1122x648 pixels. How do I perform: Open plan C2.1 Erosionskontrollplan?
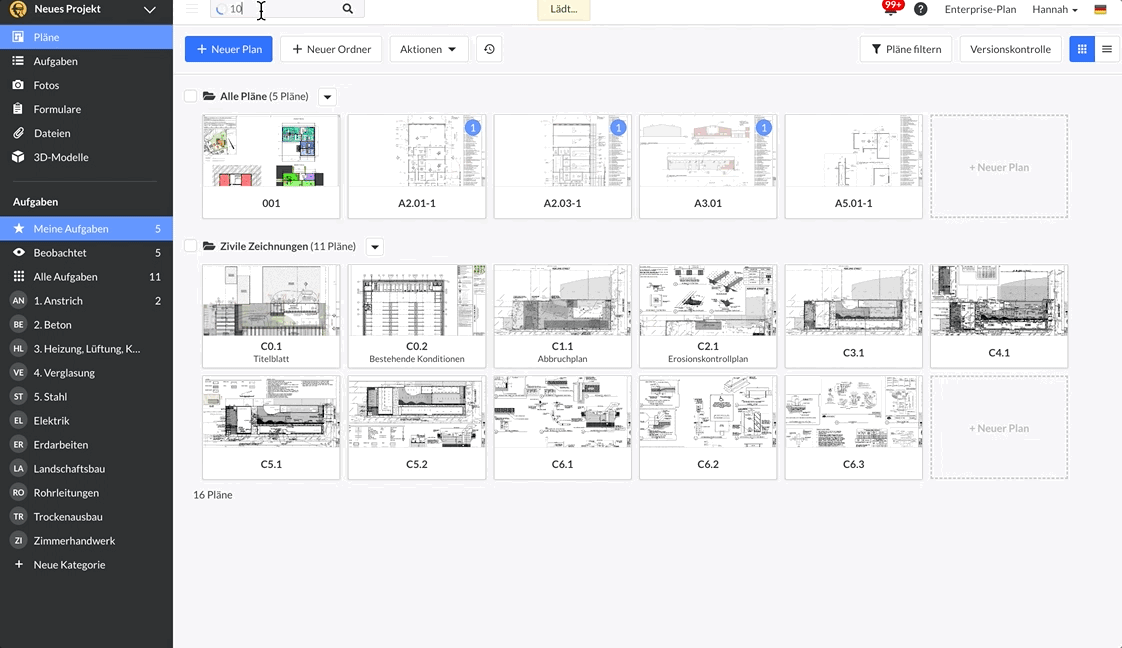[x=708, y=316]
